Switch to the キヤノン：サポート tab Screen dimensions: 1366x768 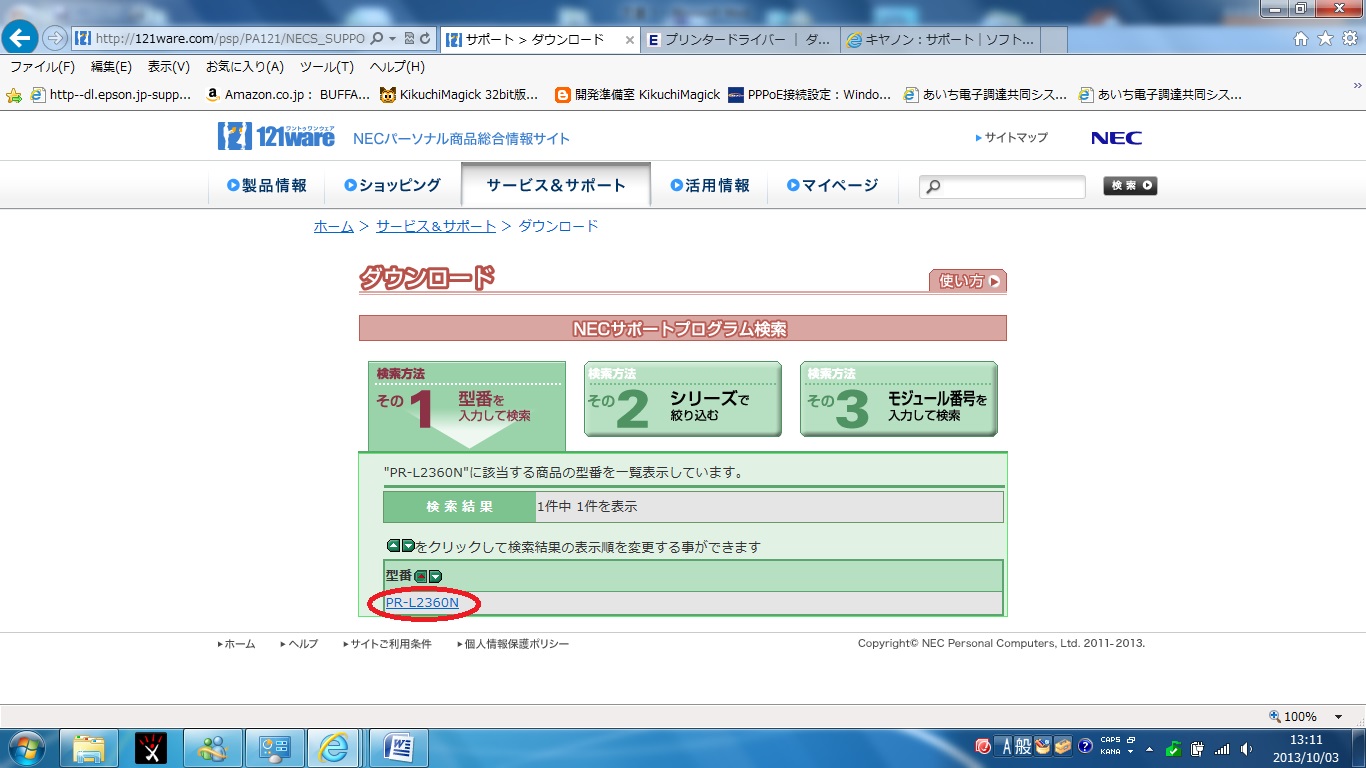click(941, 40)
